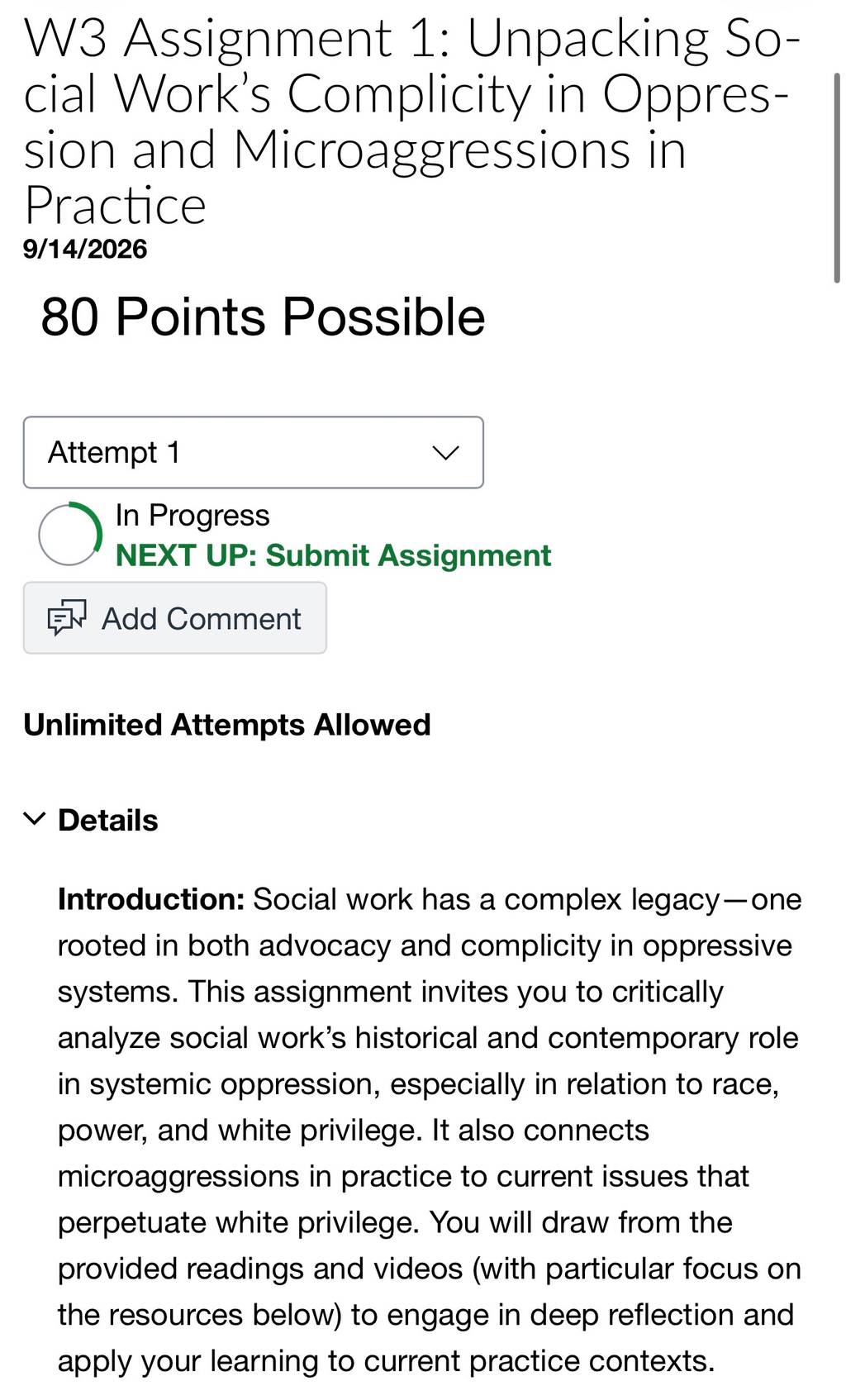
Task: Click the 80 Points Possible text
Action: (263, 317)
